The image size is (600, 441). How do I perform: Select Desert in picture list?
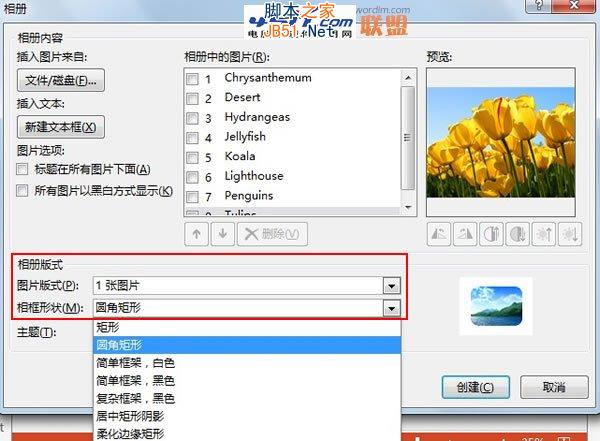click(x=242, y=98)
